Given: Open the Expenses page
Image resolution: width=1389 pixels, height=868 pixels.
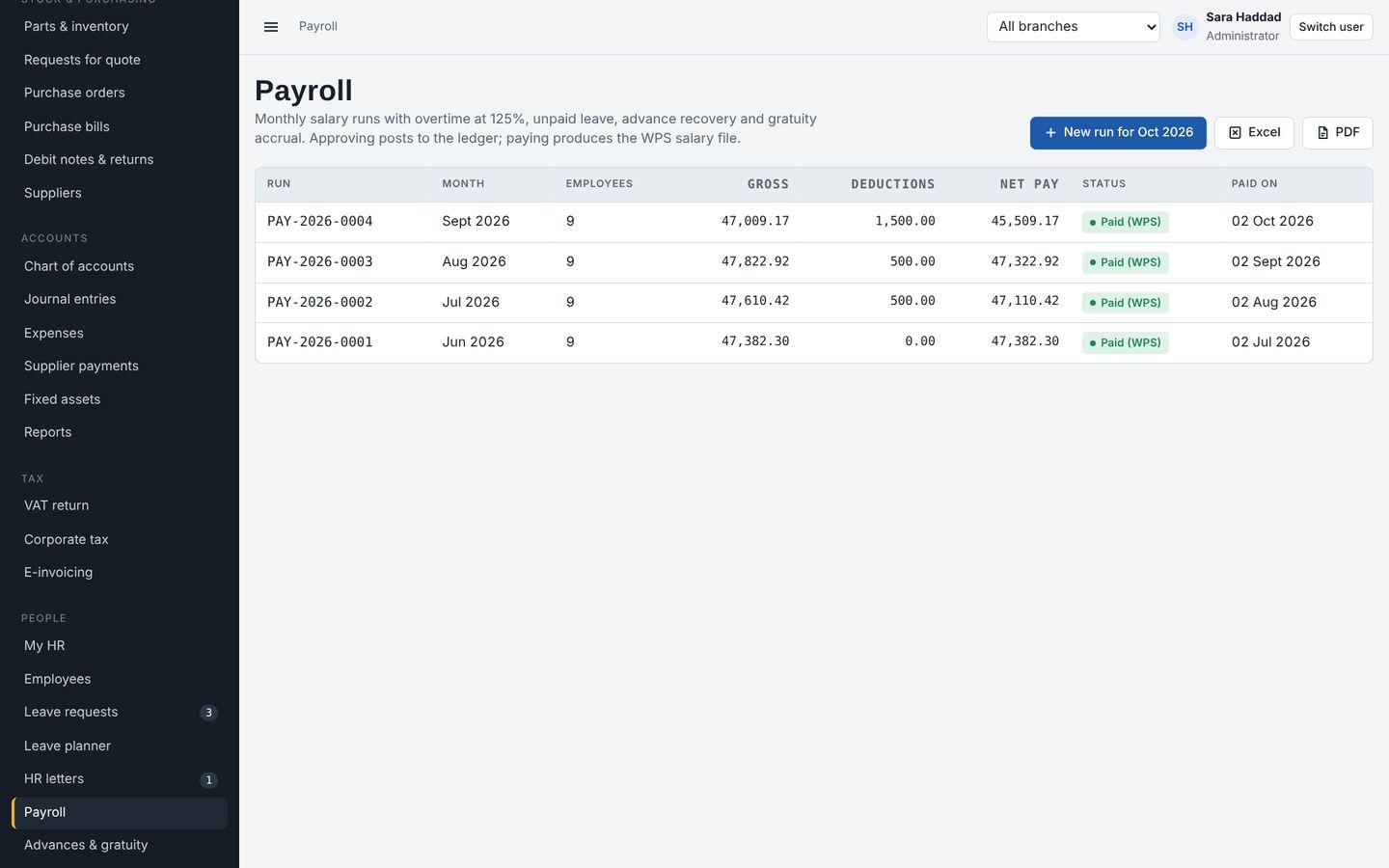Looking at the screenshot, I should pos(120,333).
